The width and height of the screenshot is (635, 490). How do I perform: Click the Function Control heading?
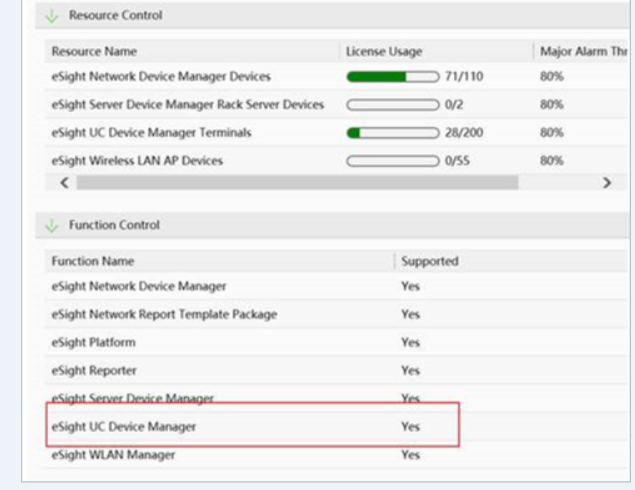[114, 225]
